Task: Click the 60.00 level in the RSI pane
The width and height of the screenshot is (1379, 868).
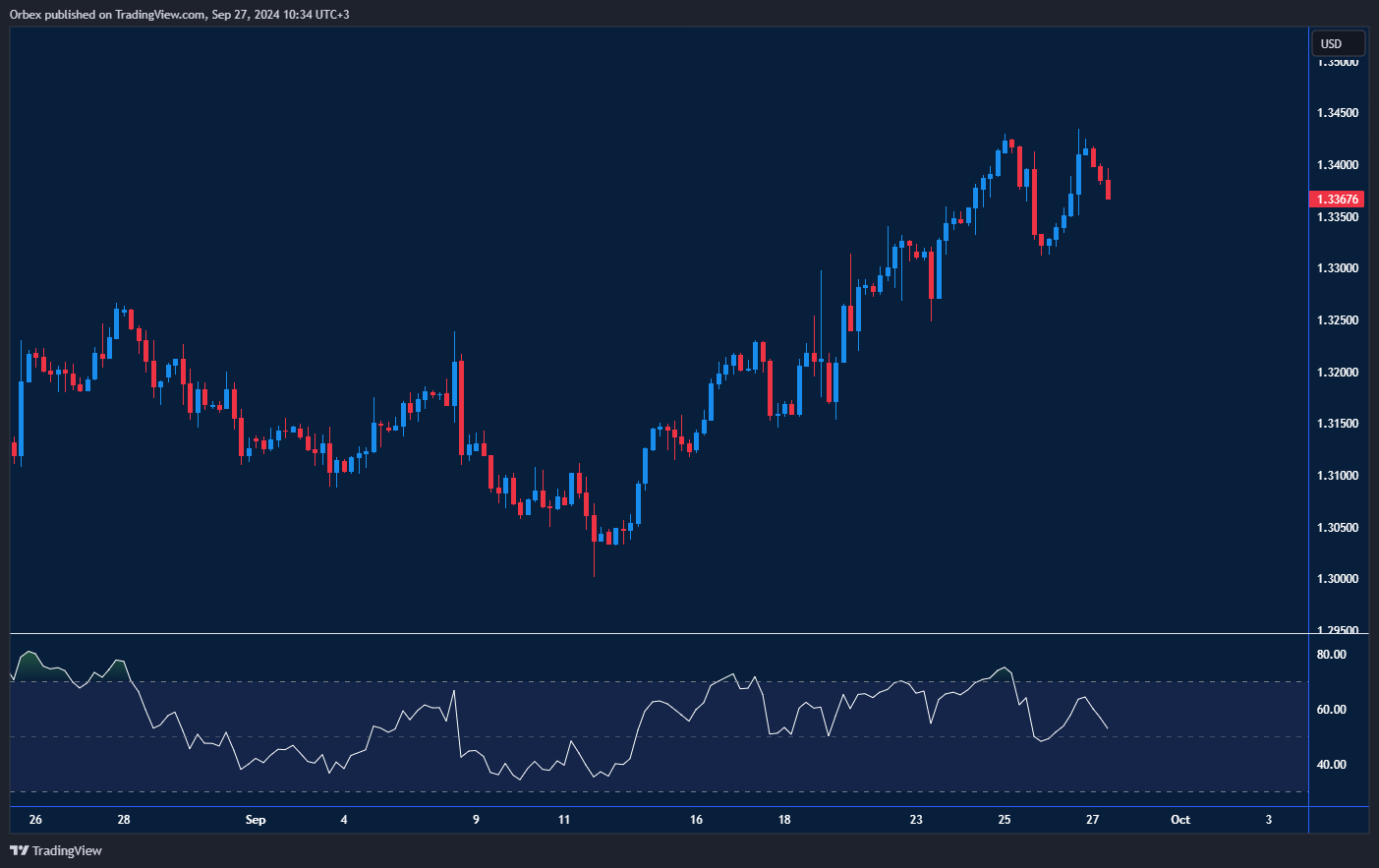Action: click(x=1333, y=707)
